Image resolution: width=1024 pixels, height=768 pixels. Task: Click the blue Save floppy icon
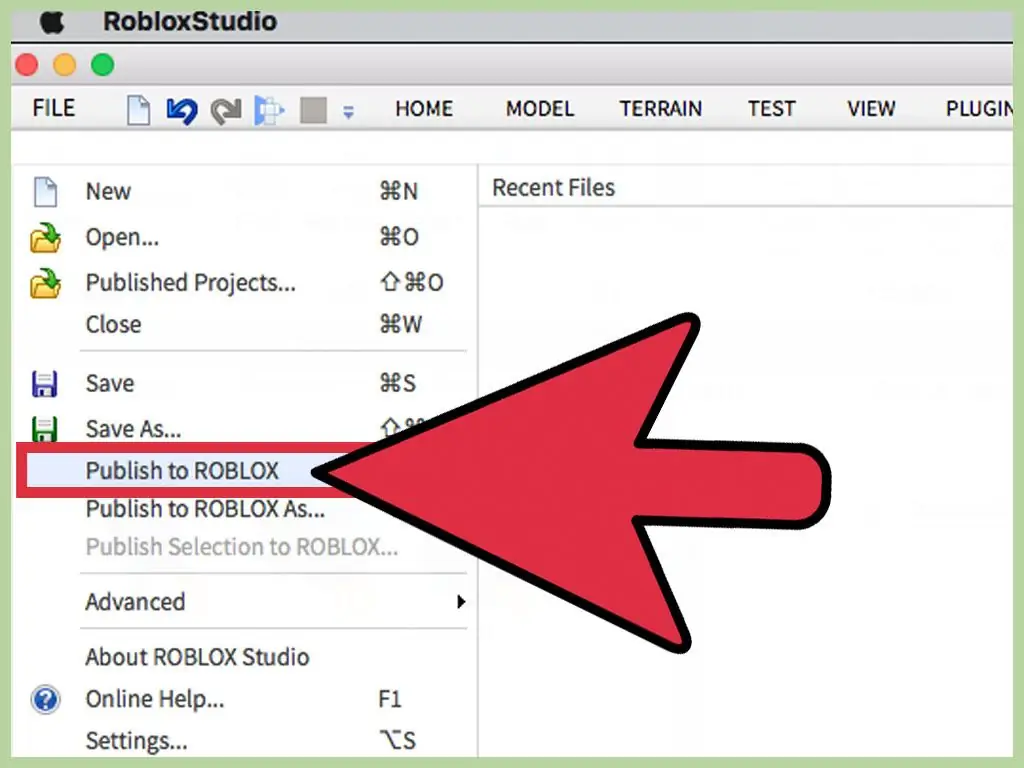tap(44, 384)
